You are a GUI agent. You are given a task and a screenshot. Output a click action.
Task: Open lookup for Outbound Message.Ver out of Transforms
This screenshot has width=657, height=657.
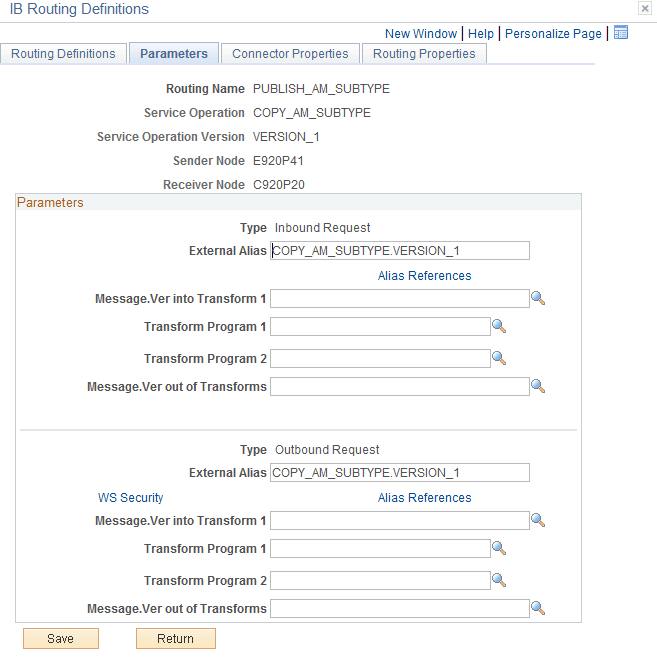pyautogui.click(x=538, y=608)
